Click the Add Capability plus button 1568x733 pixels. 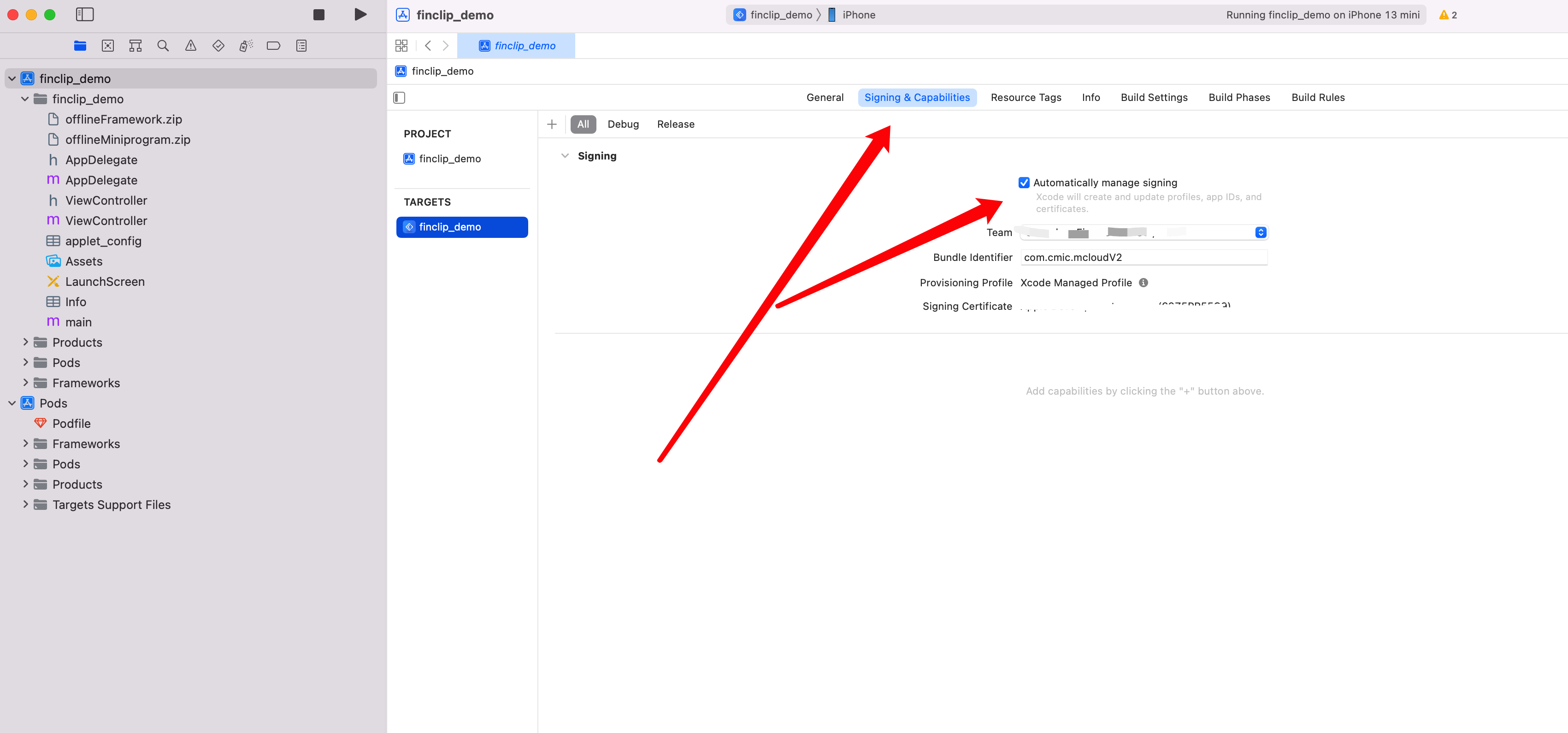point(552,124)
